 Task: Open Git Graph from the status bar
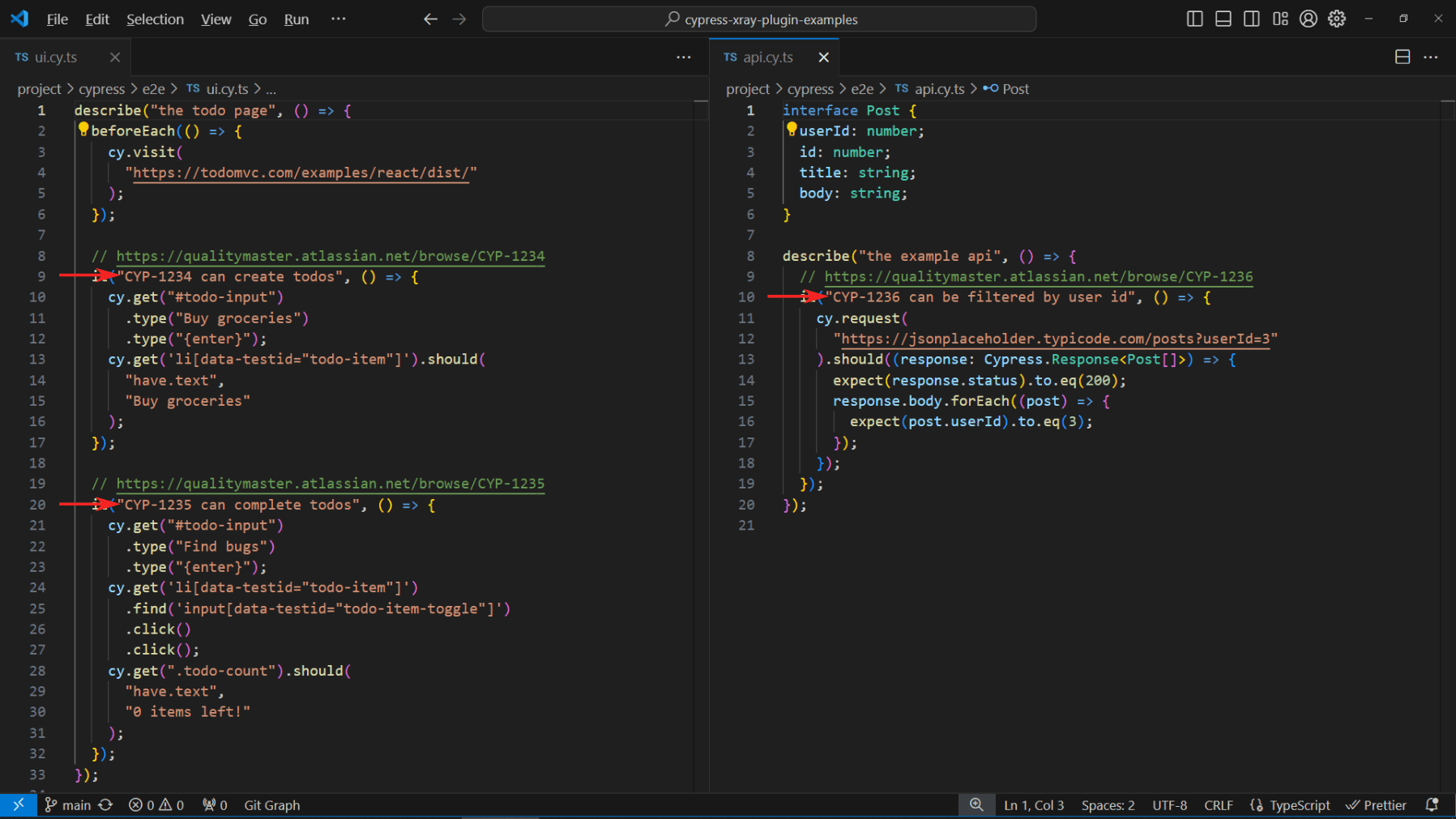coord(271,804)
